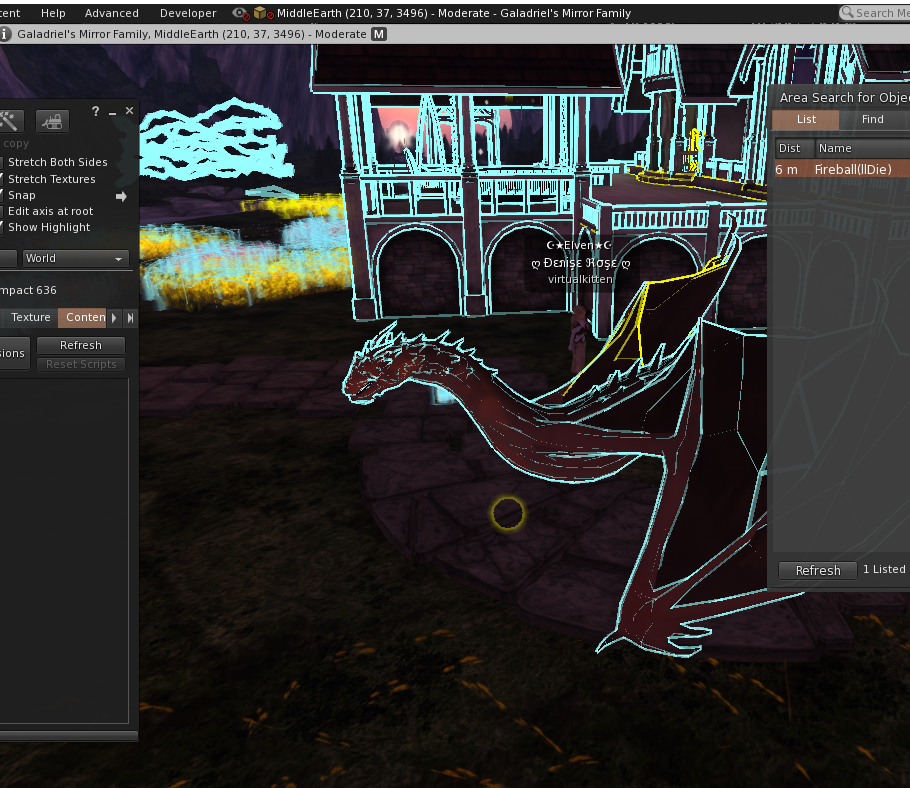Click the Moderate maturity M icon
This screenshot has width=910, height=788.
pyautogui.click(x=379, y=34)
